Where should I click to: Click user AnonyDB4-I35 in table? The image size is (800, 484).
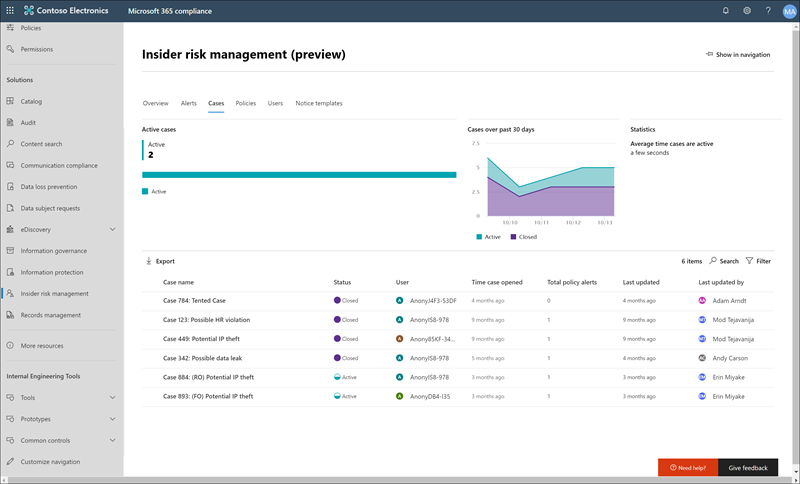tap(430, 396)
